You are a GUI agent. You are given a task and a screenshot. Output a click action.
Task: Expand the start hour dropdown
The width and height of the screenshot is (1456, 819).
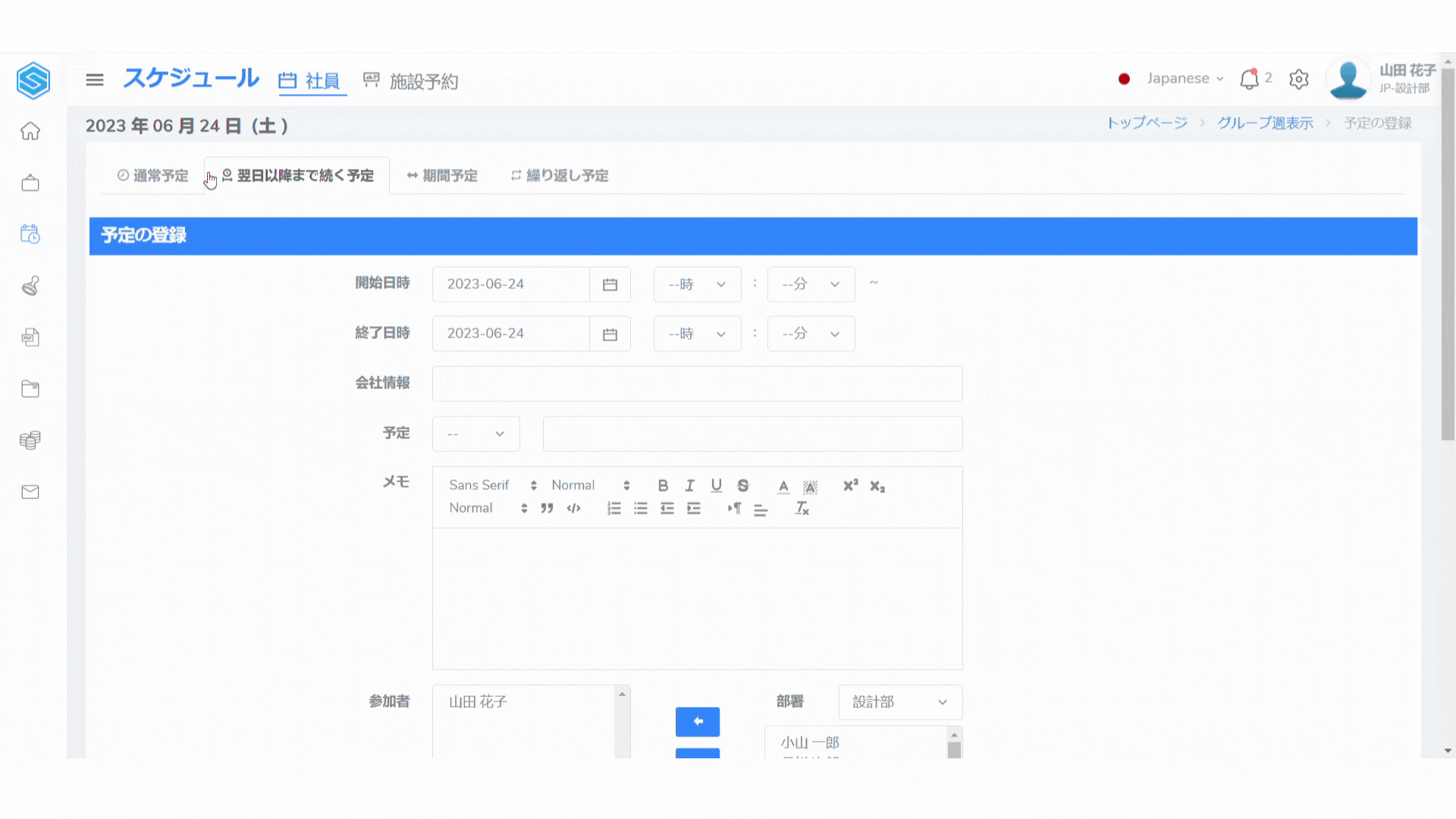point(697,284)
